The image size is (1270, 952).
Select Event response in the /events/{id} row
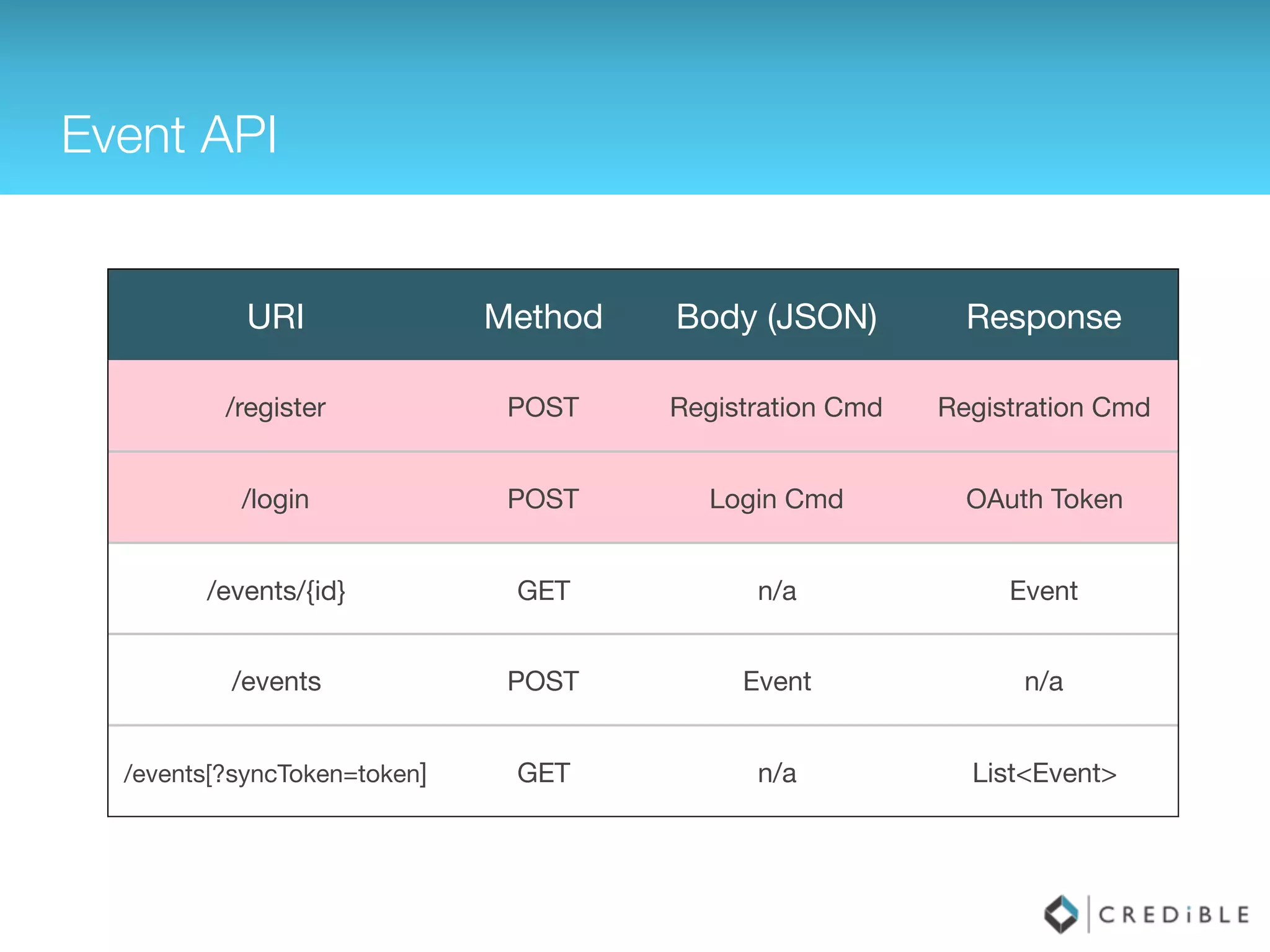coord(1044,591)
